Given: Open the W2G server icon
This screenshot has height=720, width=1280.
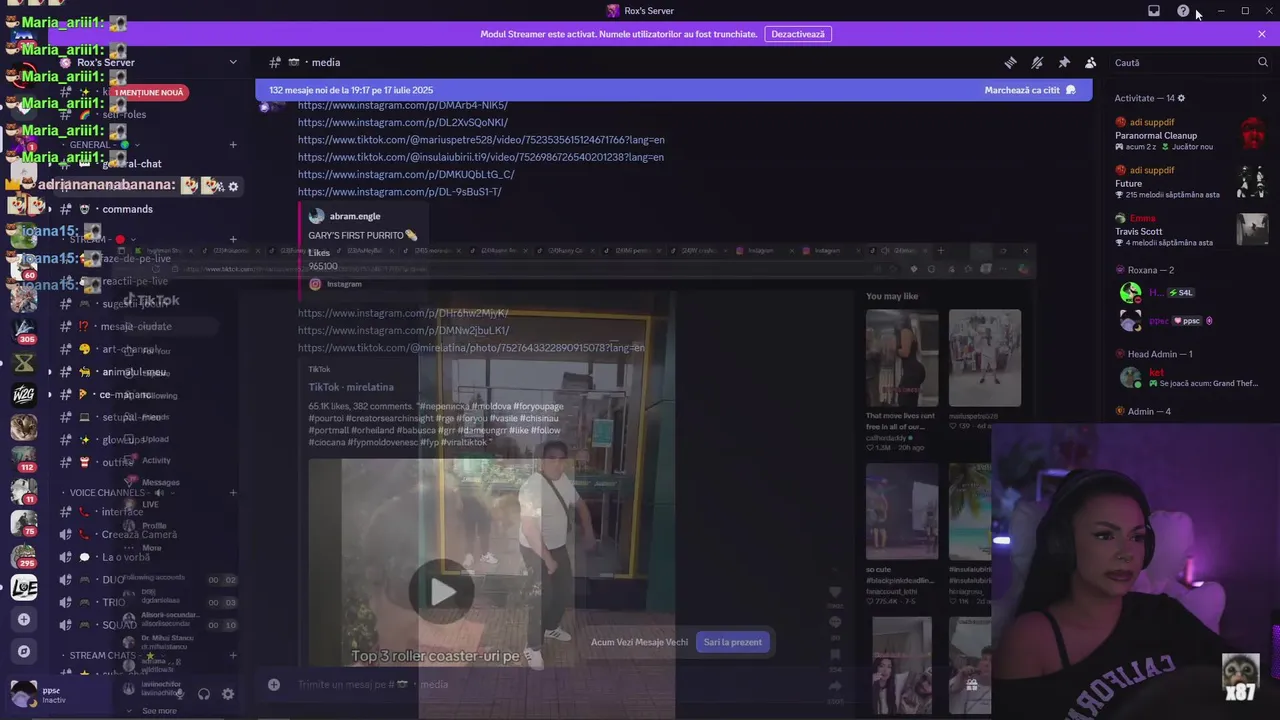Looking at the screenshot, I should (24, 395).
